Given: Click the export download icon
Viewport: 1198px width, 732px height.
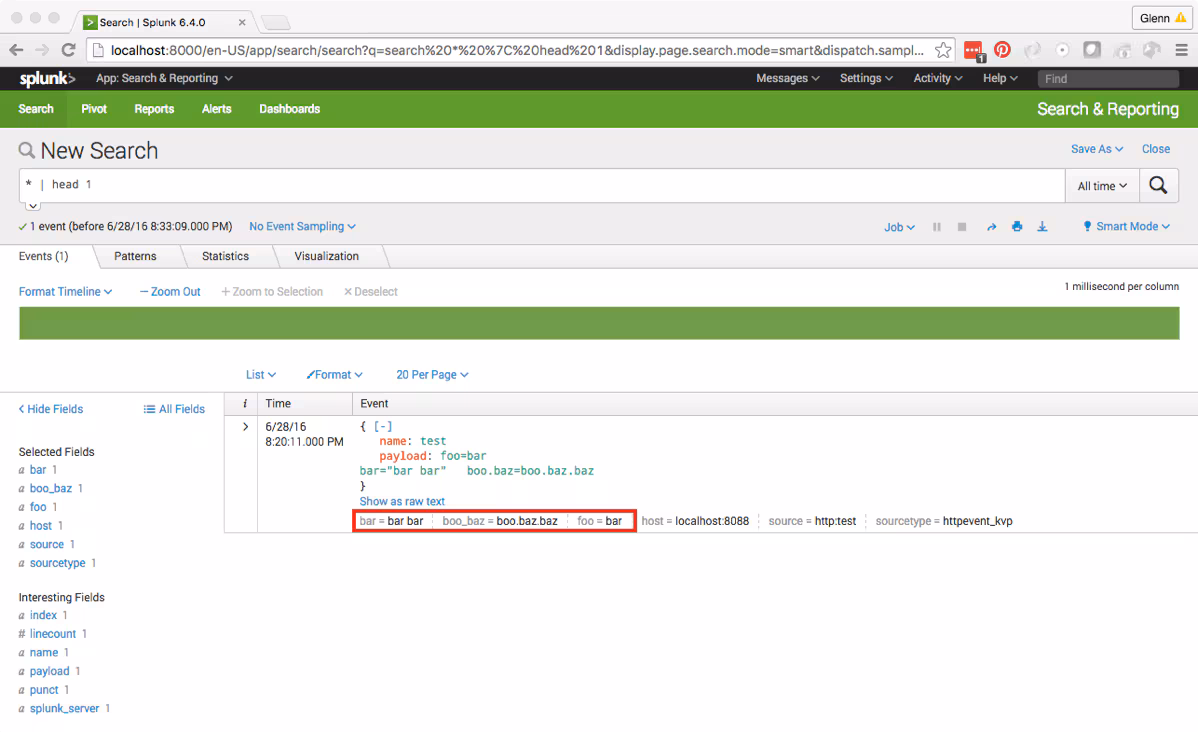Looking at the screenshot, I should point(1042,227).
